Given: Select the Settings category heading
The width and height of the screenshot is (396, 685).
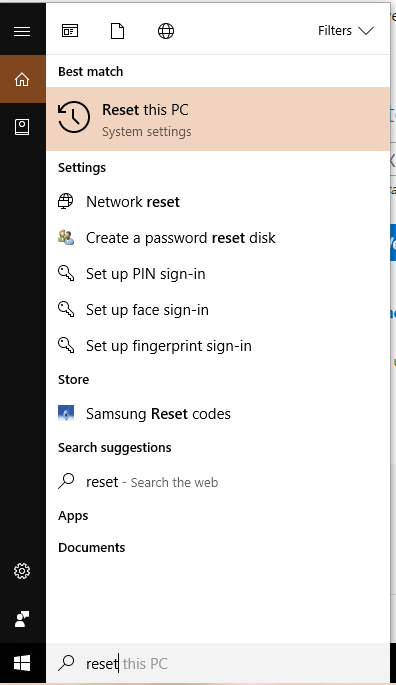Looking at the screenshot, I should [82, 168].
